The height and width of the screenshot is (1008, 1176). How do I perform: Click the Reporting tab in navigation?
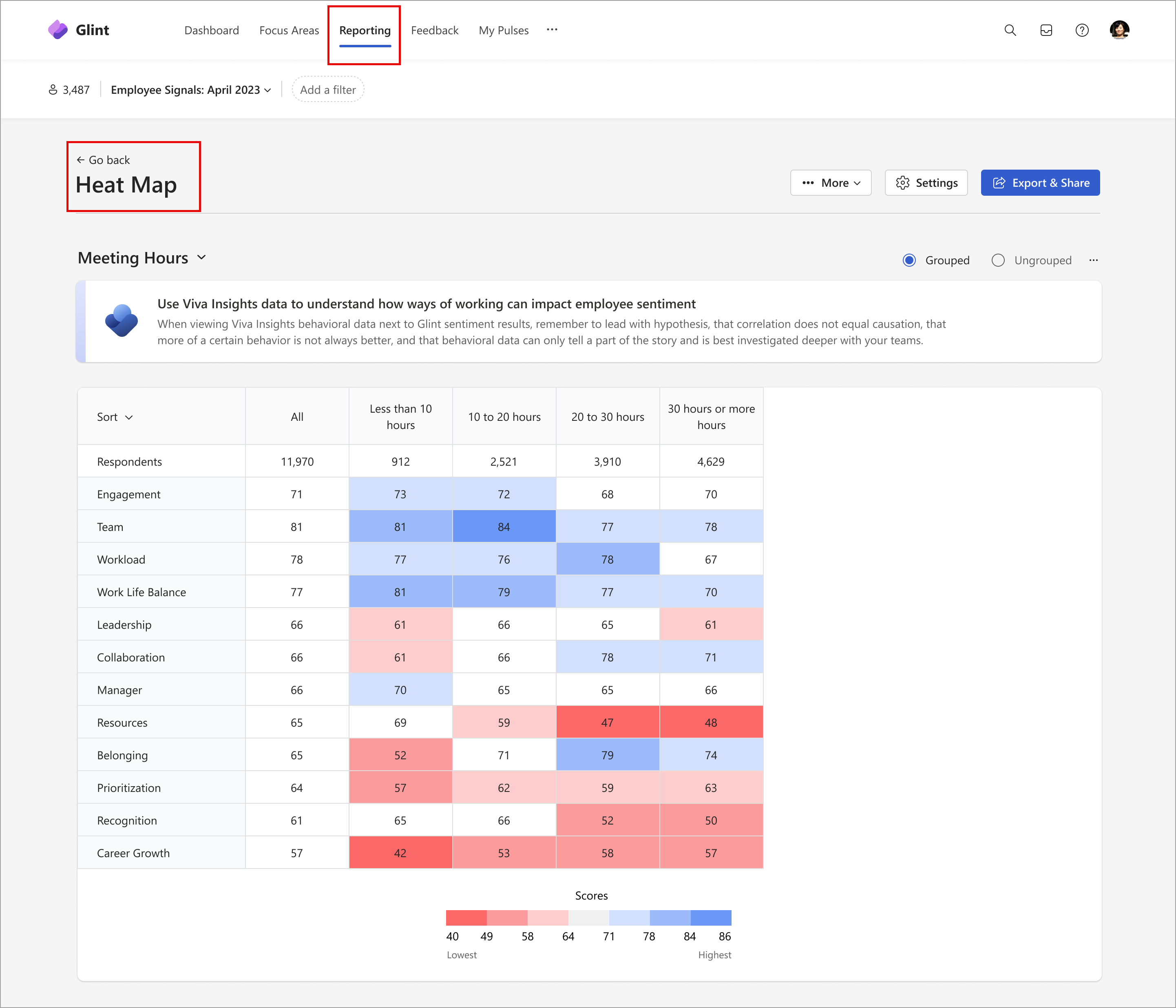click(x=364, y=29)
